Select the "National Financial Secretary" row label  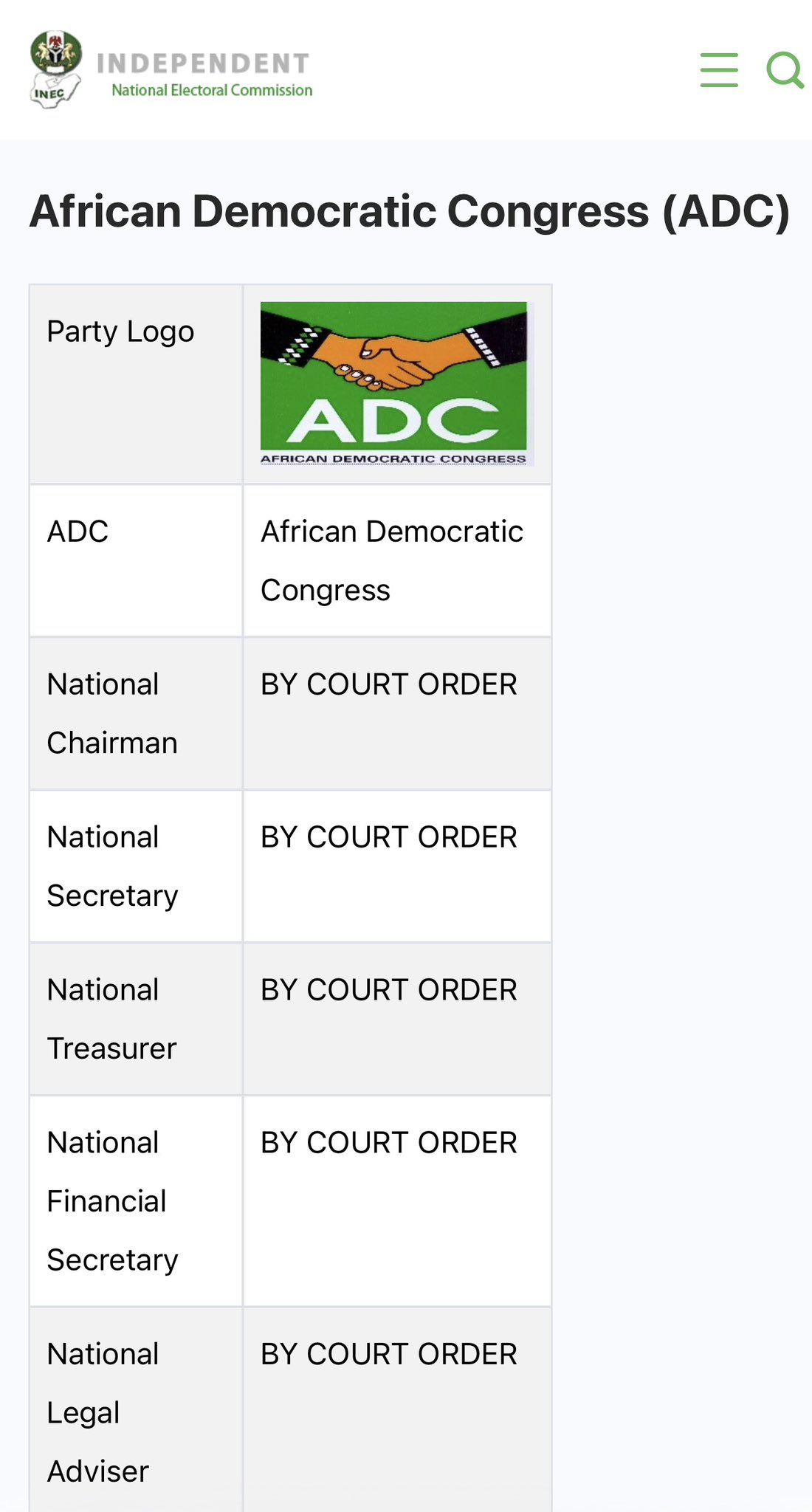[112, 1201]
